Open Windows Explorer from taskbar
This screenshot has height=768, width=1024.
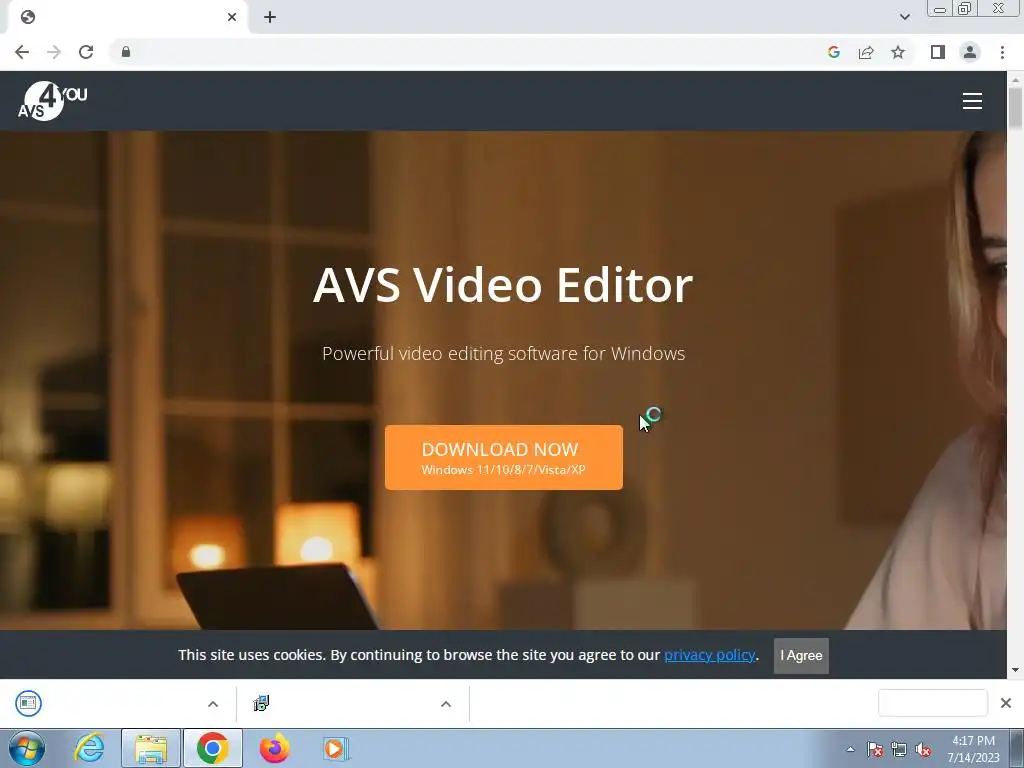[151, 748]
